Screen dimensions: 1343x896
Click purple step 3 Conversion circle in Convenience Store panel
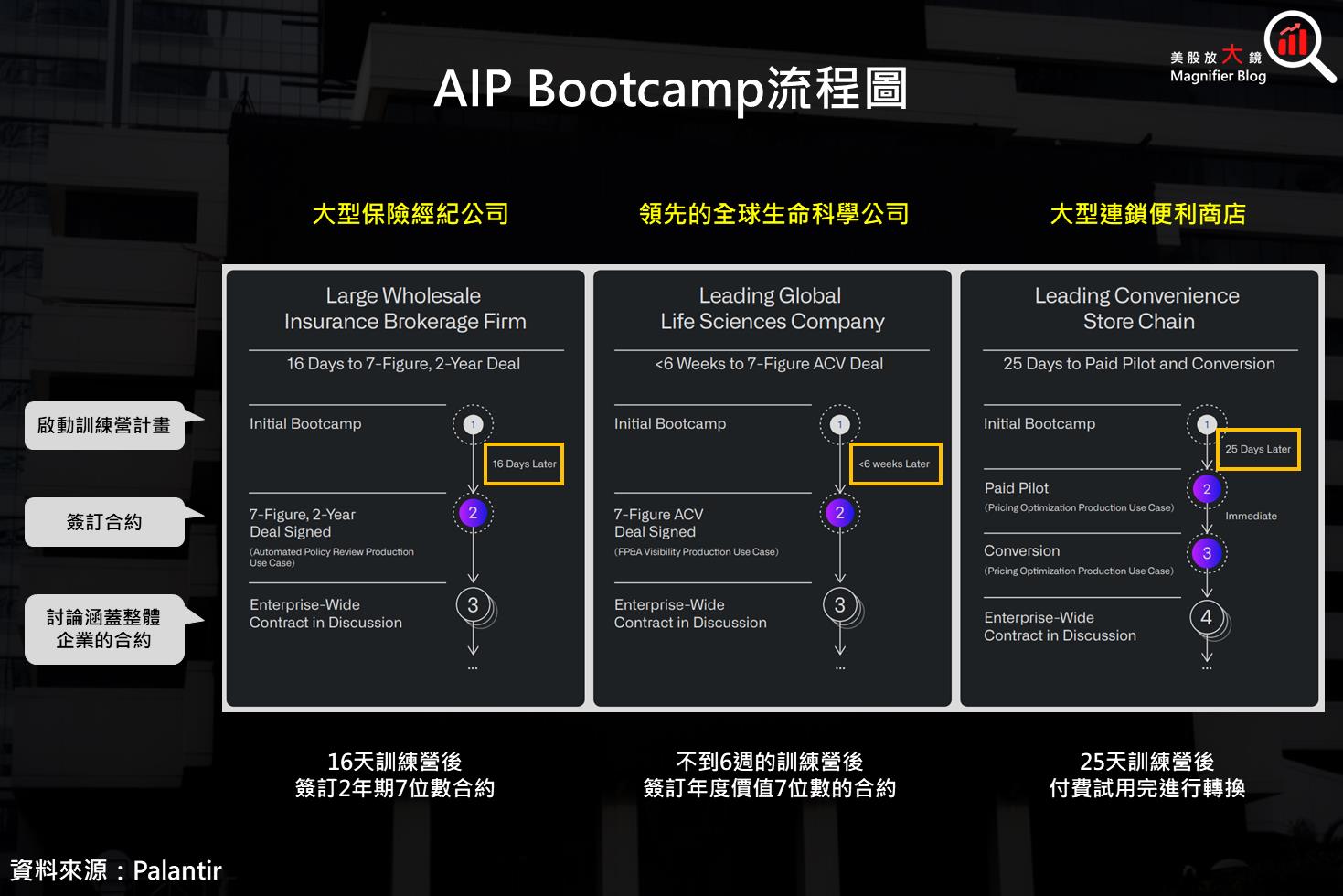[1207, 553]
